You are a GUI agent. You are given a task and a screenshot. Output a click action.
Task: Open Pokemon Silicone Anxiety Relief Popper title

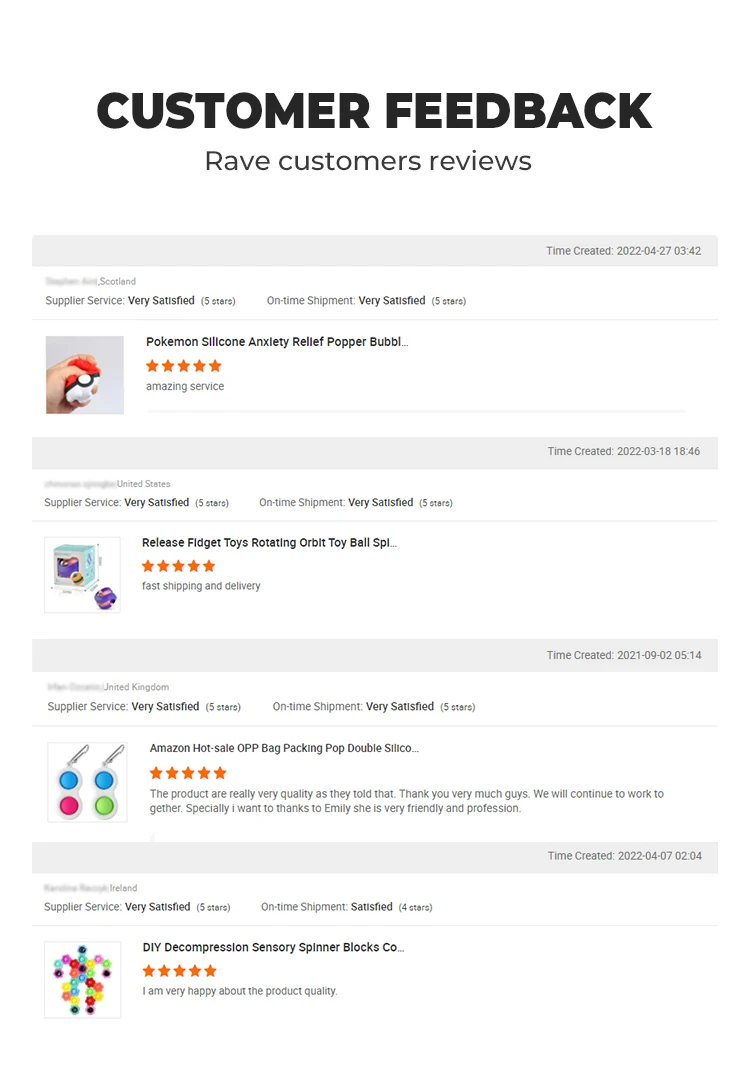tap(277, 342)
